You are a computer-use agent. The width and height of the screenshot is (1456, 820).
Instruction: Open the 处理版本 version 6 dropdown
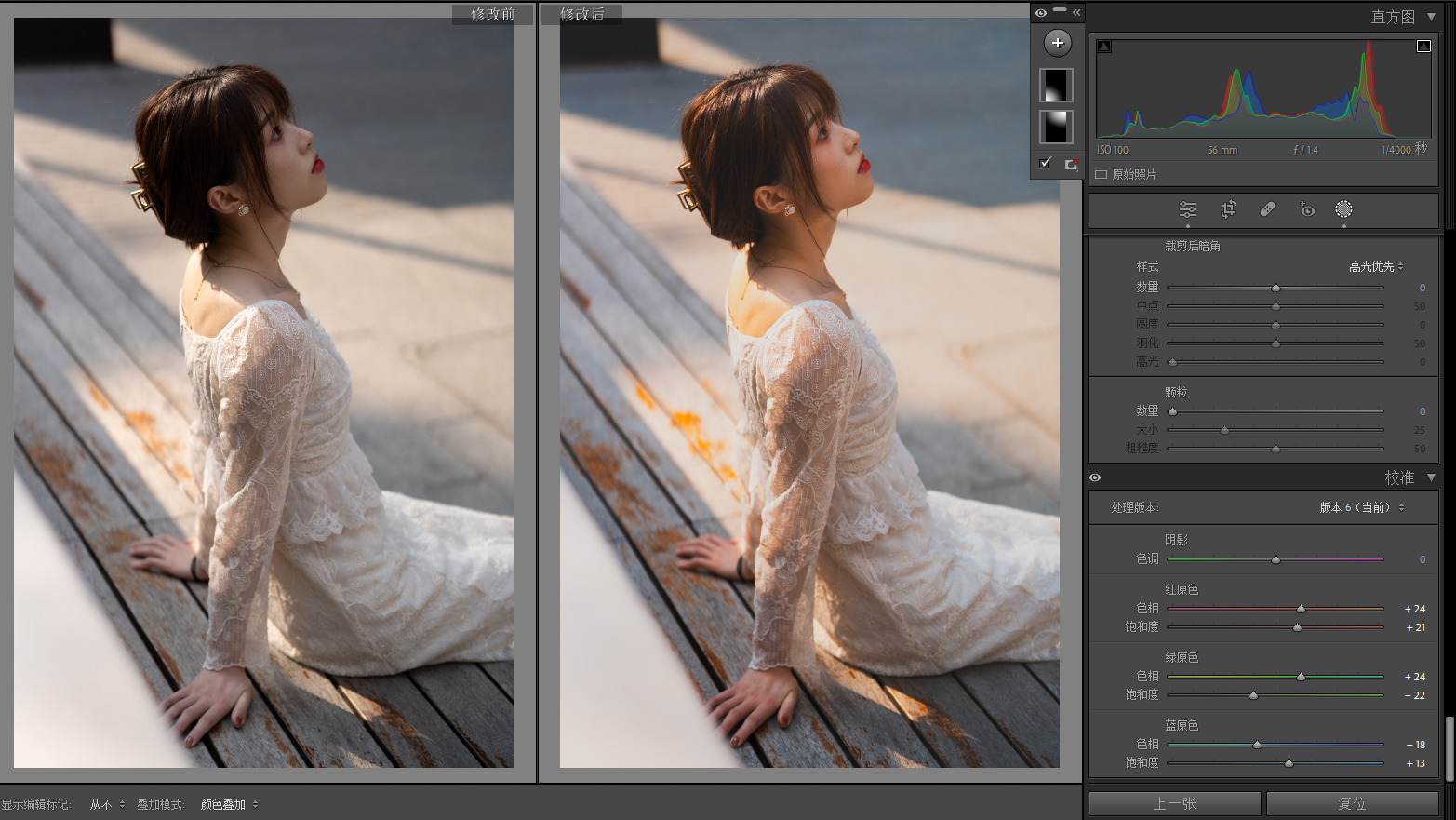pos(1362,507)
